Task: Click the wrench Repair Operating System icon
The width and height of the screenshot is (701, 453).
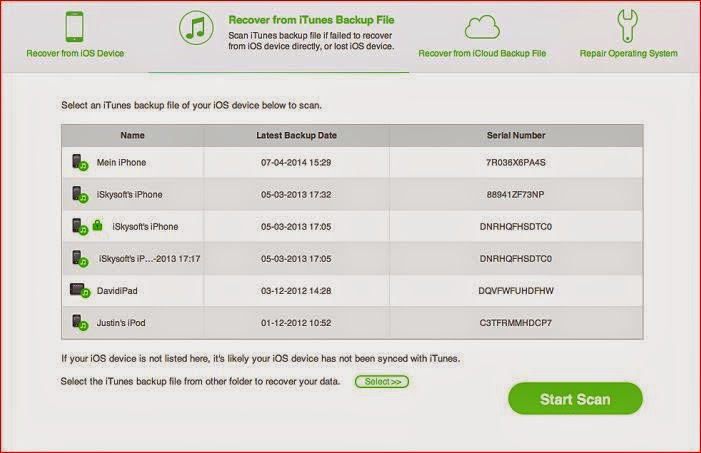Action: pyautogui.click(x=628, y=26)
